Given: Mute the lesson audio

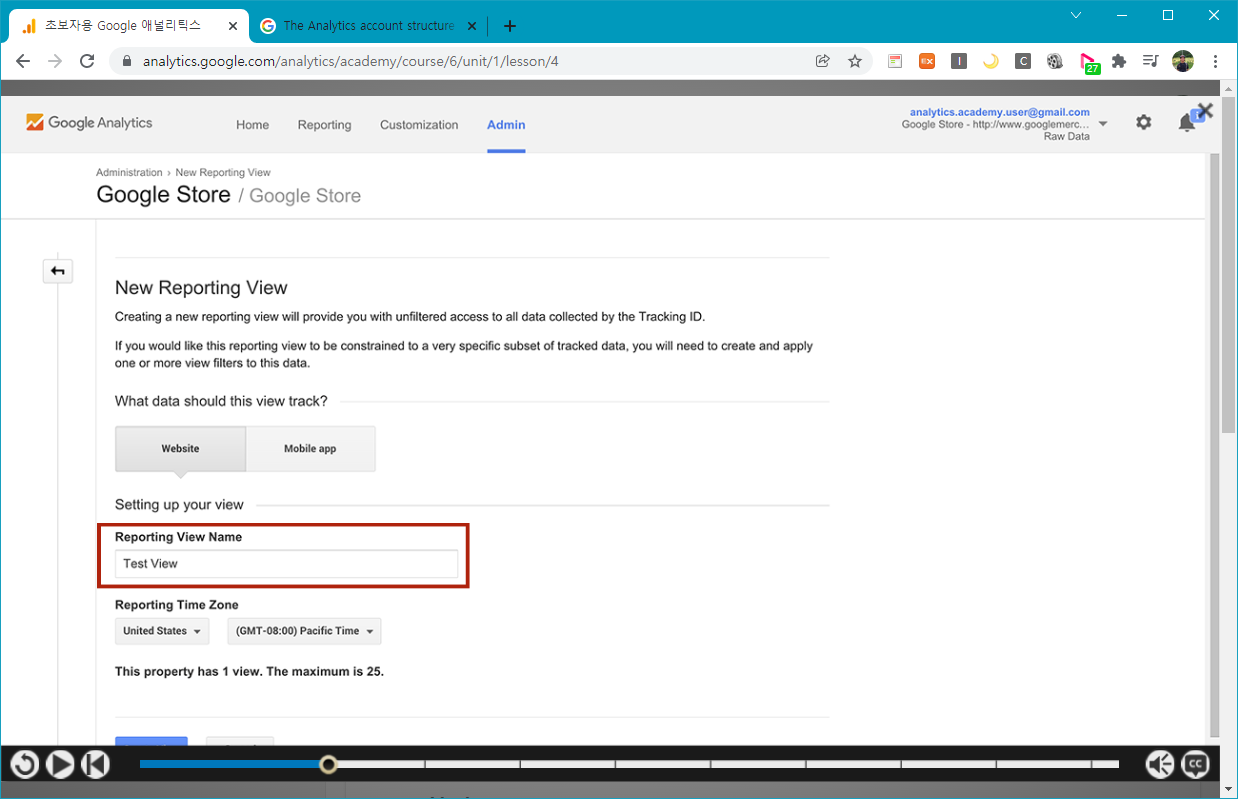Looking at the screenshot, I should point(1160,765).
